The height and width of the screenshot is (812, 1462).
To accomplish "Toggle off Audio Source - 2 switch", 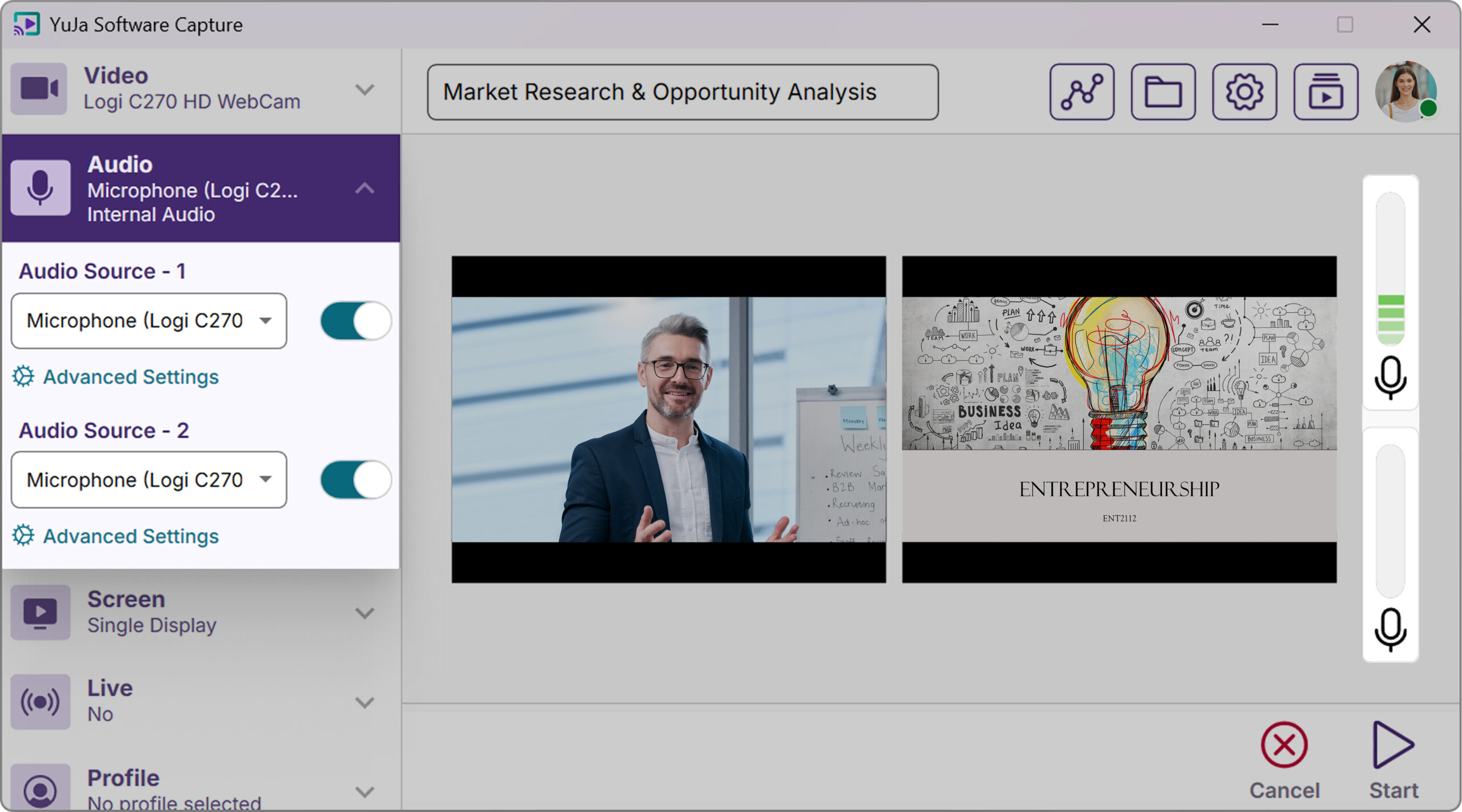I will coord(356,480).
